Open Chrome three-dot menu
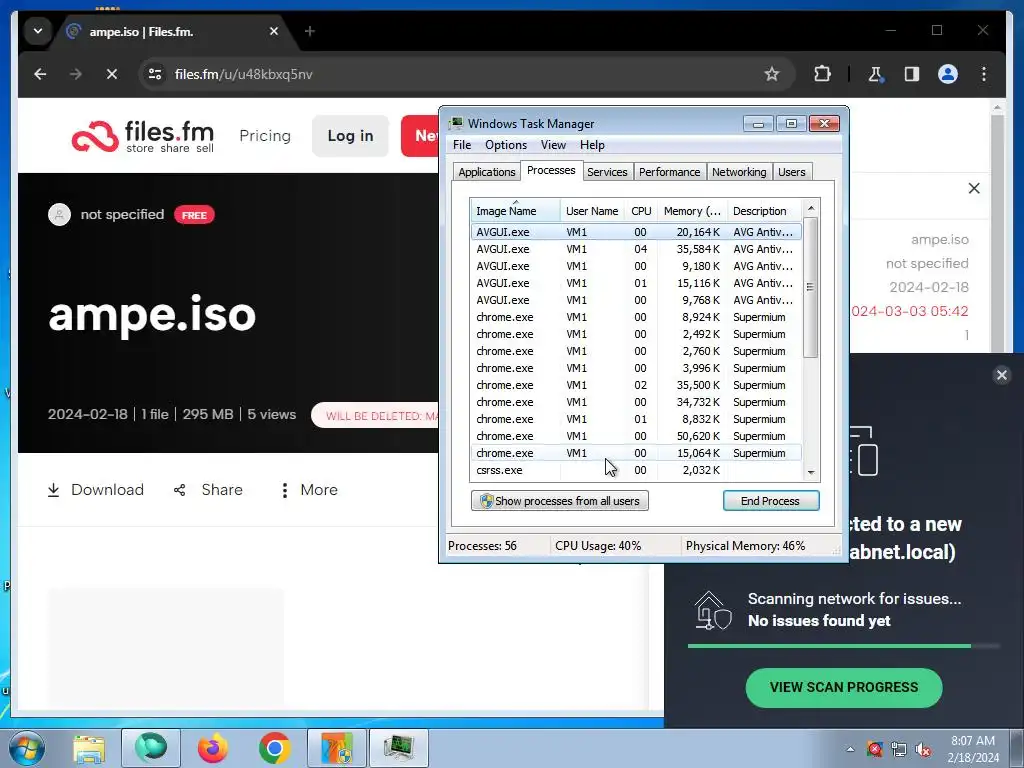1024x768 pixels. click(984, 74)
